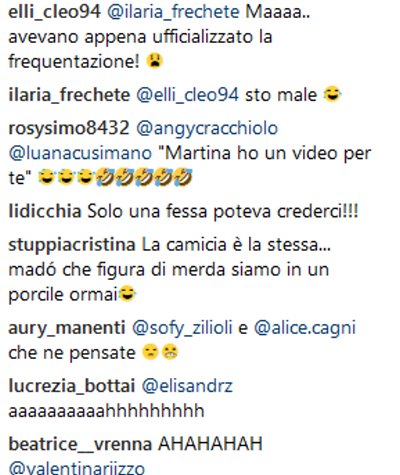The width and height of the screenshot is (400, 475).
Task: Open aury_manenti user profile
Action: click(67, 328)
